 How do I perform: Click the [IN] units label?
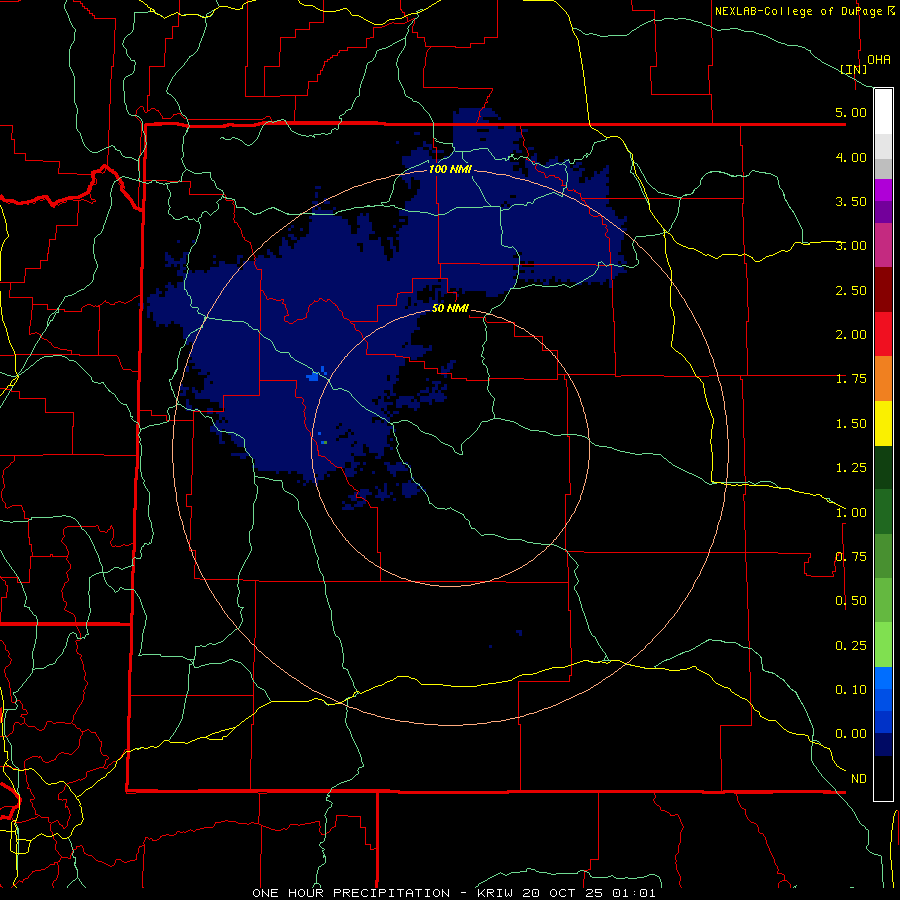point(854,69)
